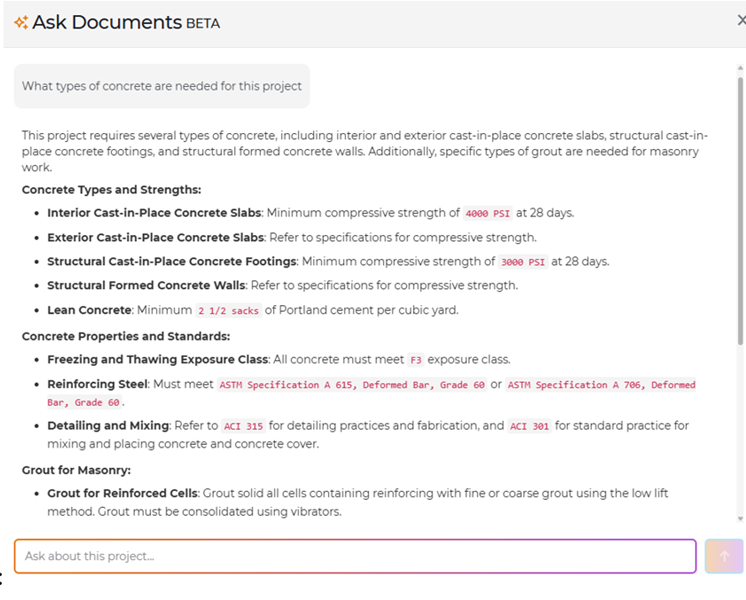Click 'Interior Cast-in-Place Concrete Slabs' bullet label
Image resolution: width=746 pixels, height=600 pixels.
[x=154, y=213]
